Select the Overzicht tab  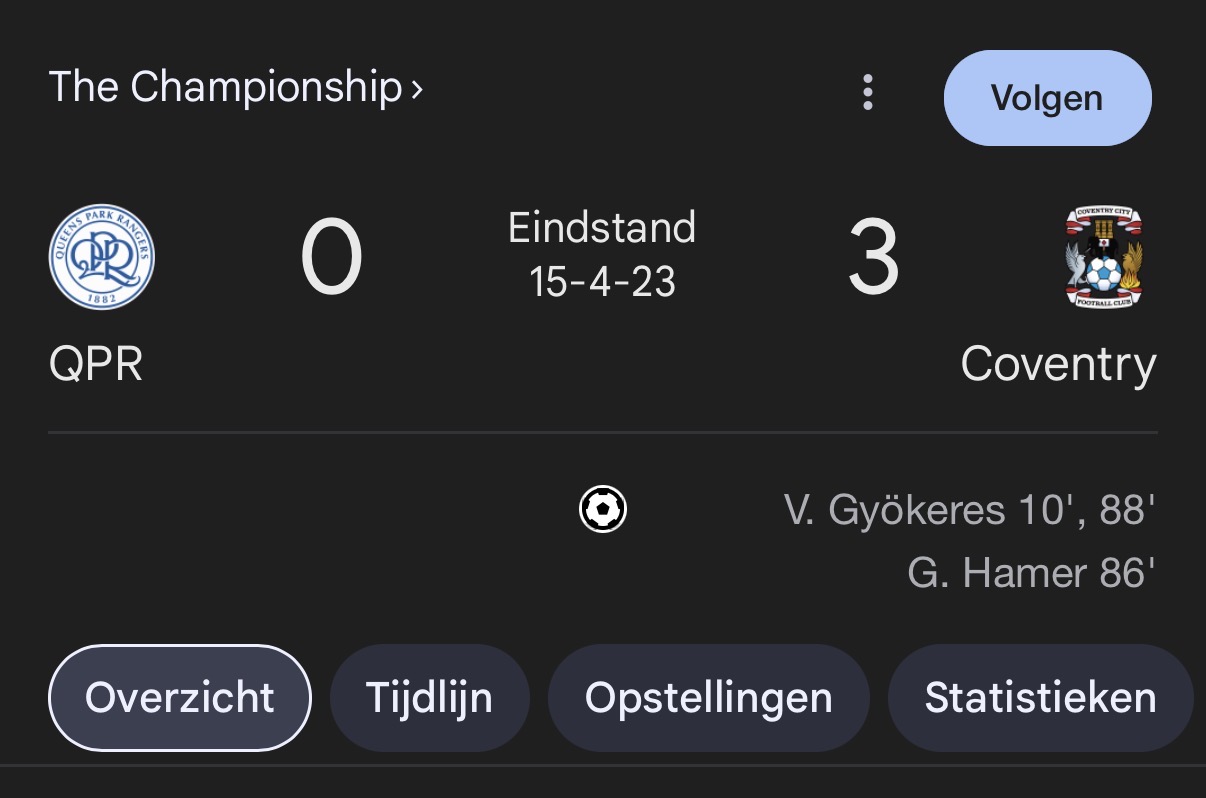click(180, 697)
